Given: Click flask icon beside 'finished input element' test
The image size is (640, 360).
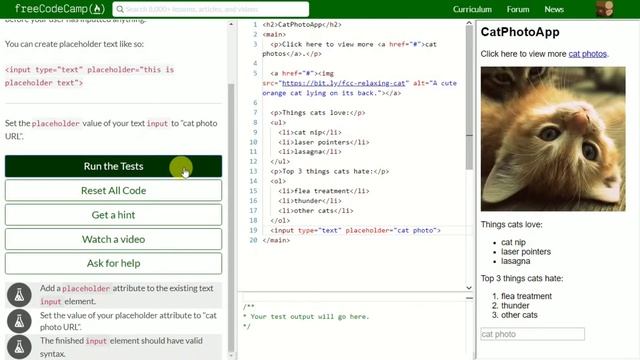Looking at the screenshot, I should pos(19,347).
